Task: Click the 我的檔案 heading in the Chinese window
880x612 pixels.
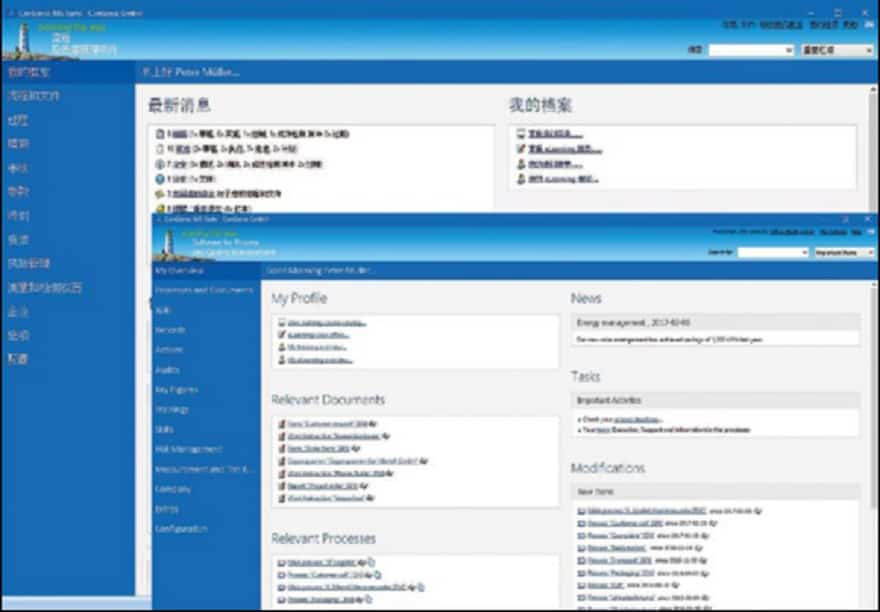Action: (540, 105)
